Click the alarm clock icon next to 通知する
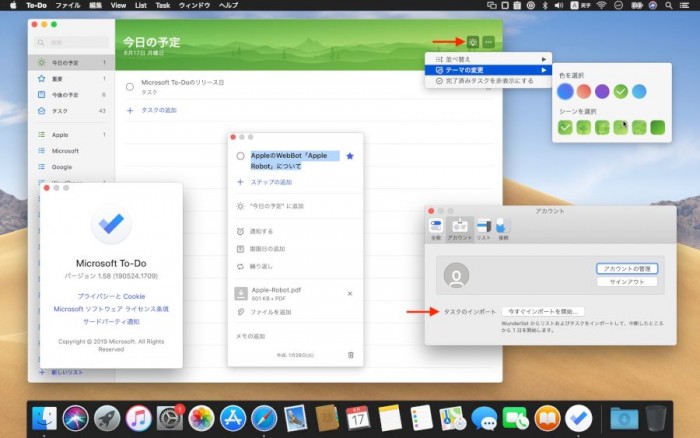The height and width of the screenshot is (438, 700). pyautogui.click(x=240, y=231)
